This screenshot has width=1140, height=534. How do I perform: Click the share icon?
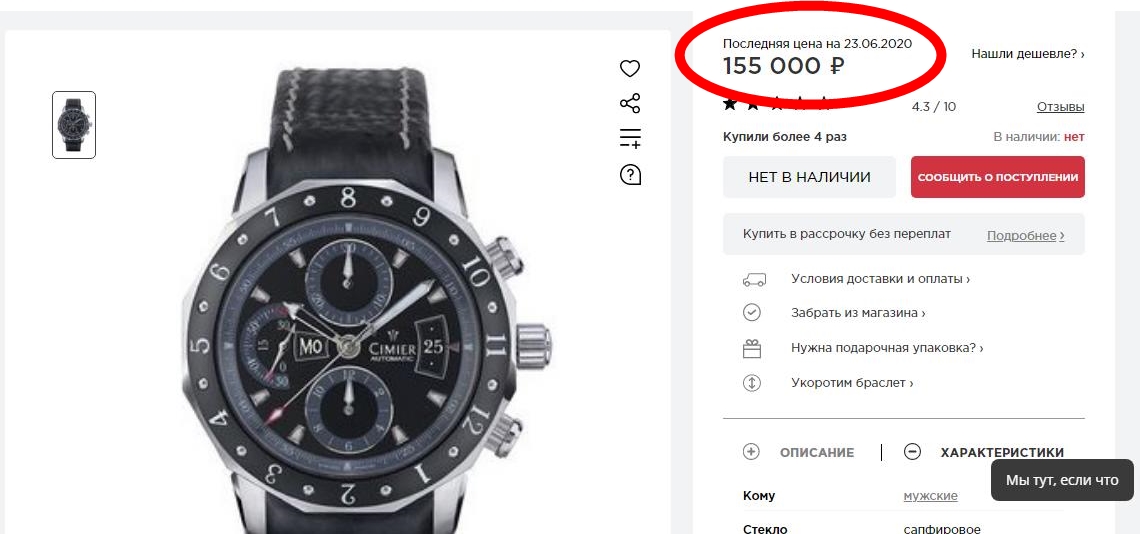click(x=630, y=104)
